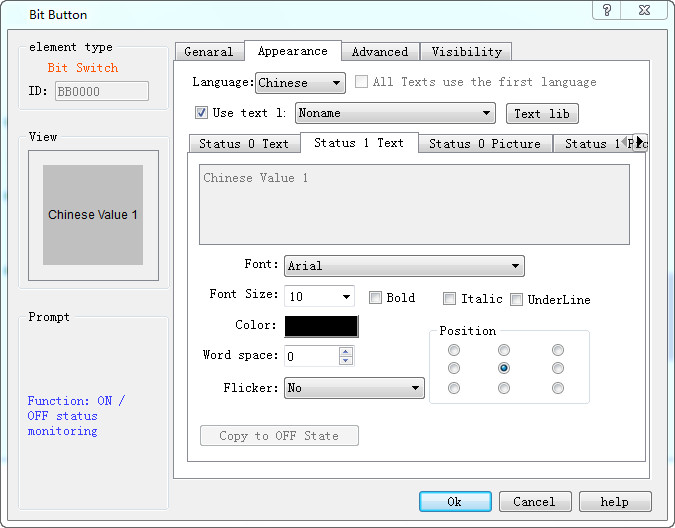Click Copy to OFF State button
675x528 pixels.
tap(279, 435)
